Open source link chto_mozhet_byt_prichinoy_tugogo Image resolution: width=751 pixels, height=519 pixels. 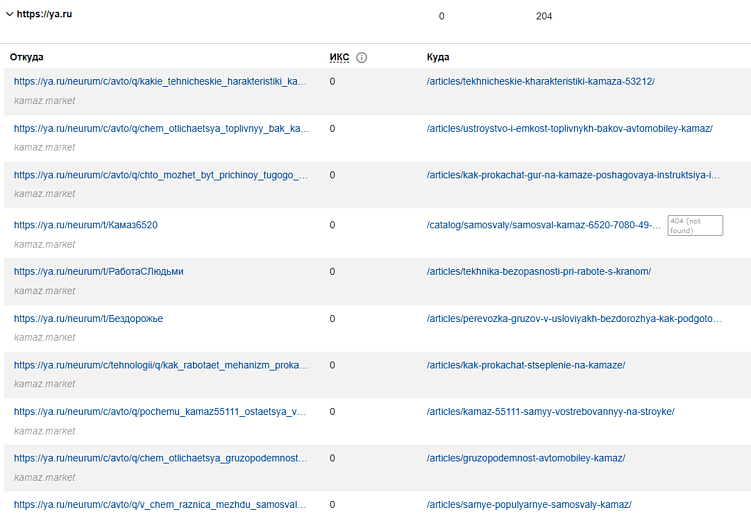click(160, 175)
